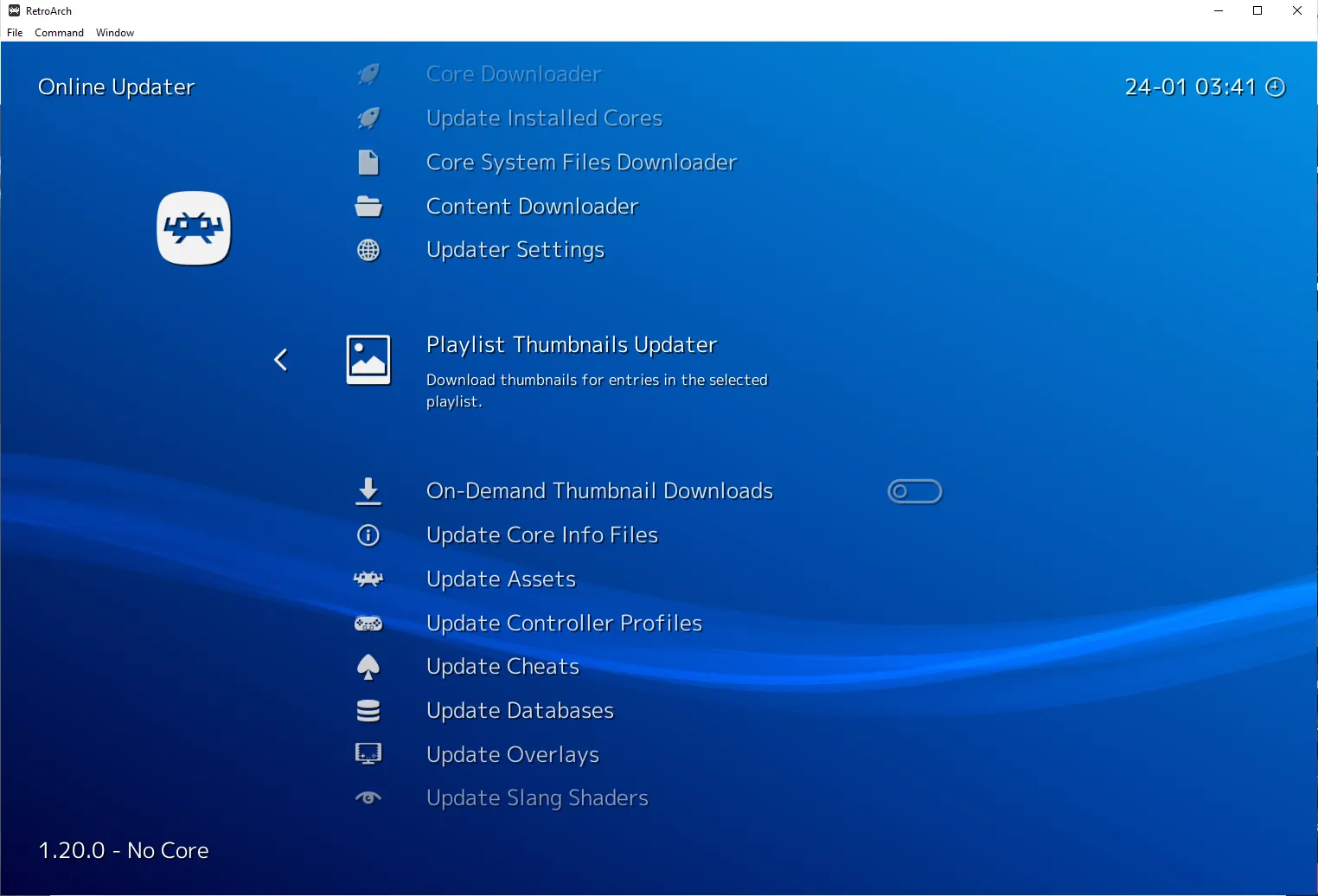Toggle On-Demand Thumbnail Downloads switch
Screen dimensions: 1318x896
(x=915, y=491)
